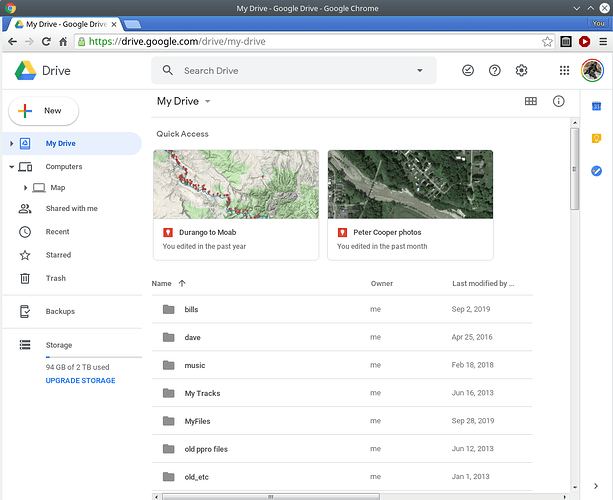Click in the Search Drive field
The width and height of the screenshot is (613, 500).
(x=294, y=70)
